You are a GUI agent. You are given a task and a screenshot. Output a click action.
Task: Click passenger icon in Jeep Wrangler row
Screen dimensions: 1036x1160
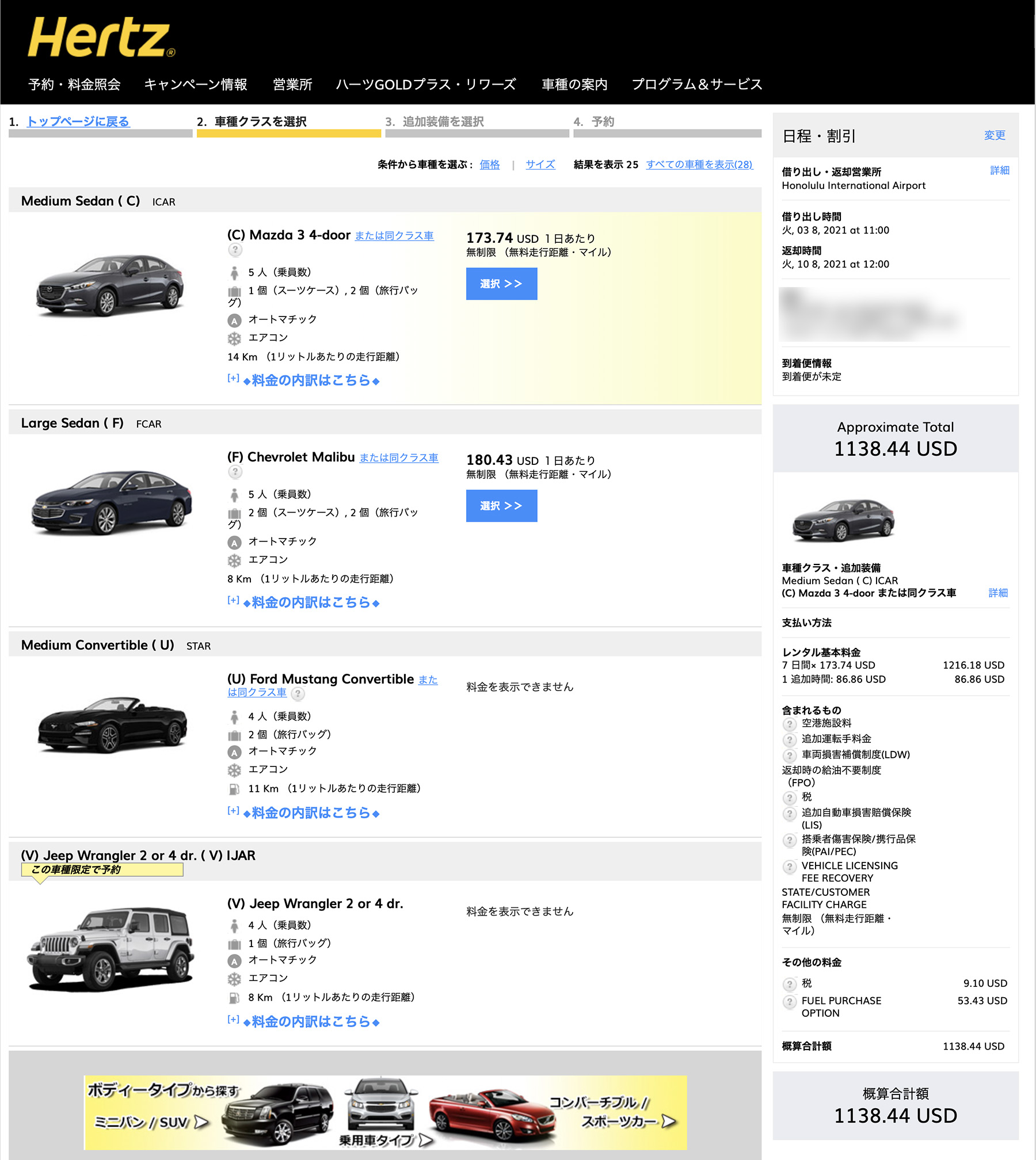(x=234, y=926)
